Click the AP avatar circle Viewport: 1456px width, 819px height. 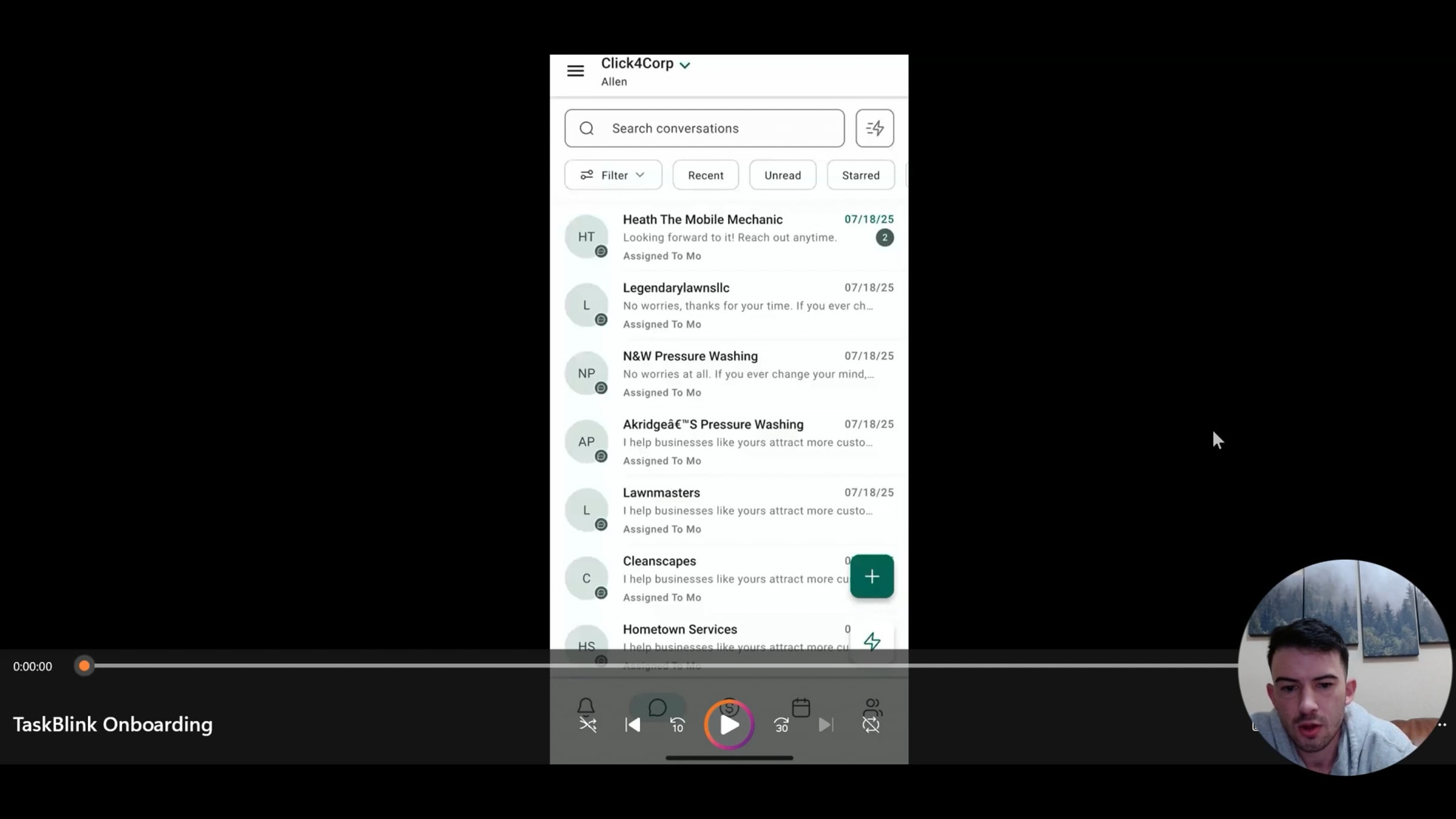tap(586, 442)
